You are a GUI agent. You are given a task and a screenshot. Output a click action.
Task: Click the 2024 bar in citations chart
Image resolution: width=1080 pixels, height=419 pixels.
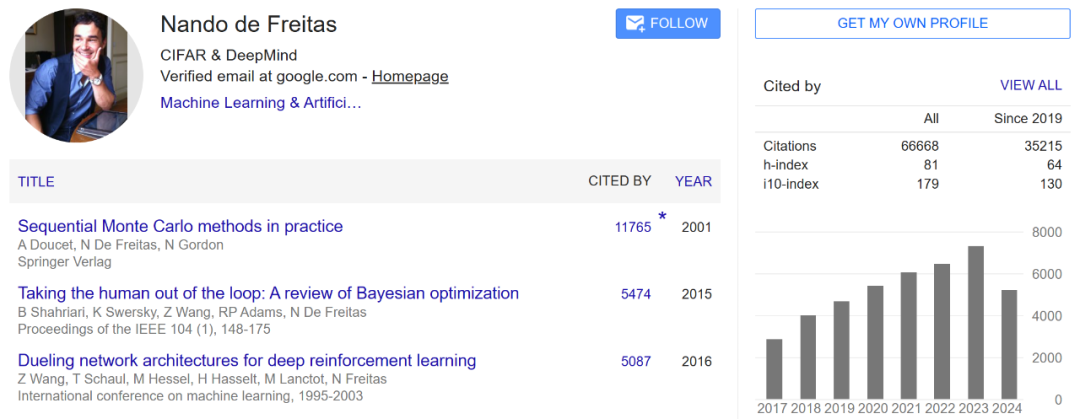coord(1009,343)
